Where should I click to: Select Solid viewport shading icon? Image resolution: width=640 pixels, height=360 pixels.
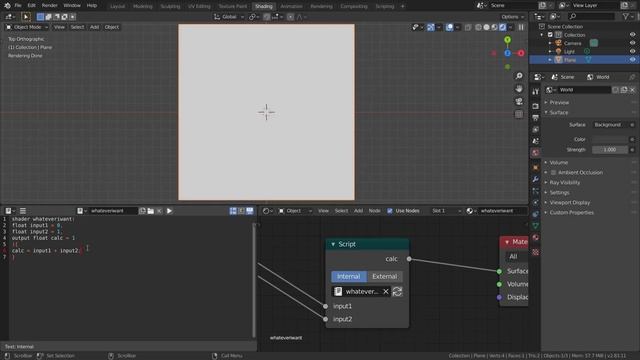(x=487, y=27)
